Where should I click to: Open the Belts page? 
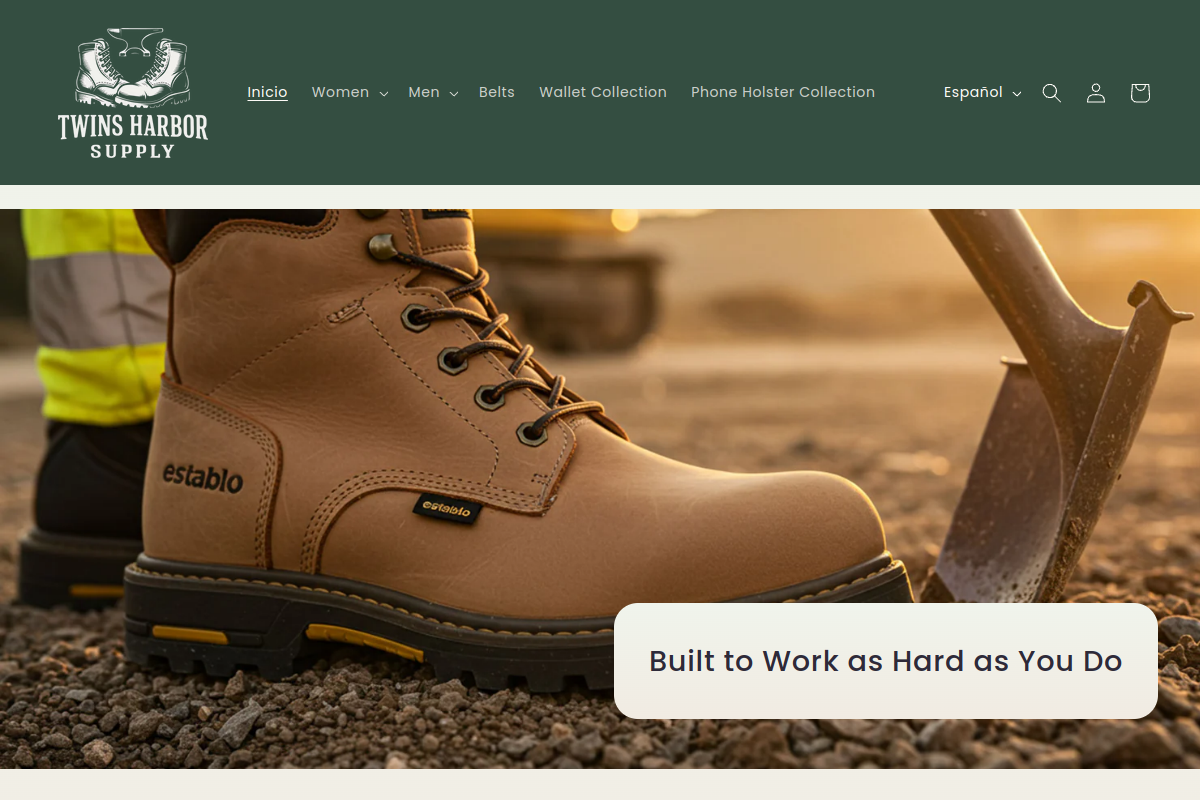tap(497, 92)
